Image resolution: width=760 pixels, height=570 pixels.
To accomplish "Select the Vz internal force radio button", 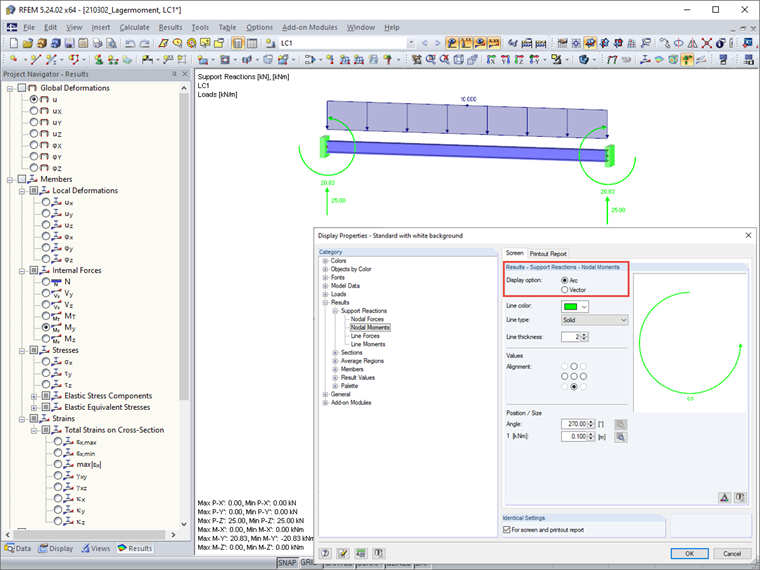I will click(46, 305).
